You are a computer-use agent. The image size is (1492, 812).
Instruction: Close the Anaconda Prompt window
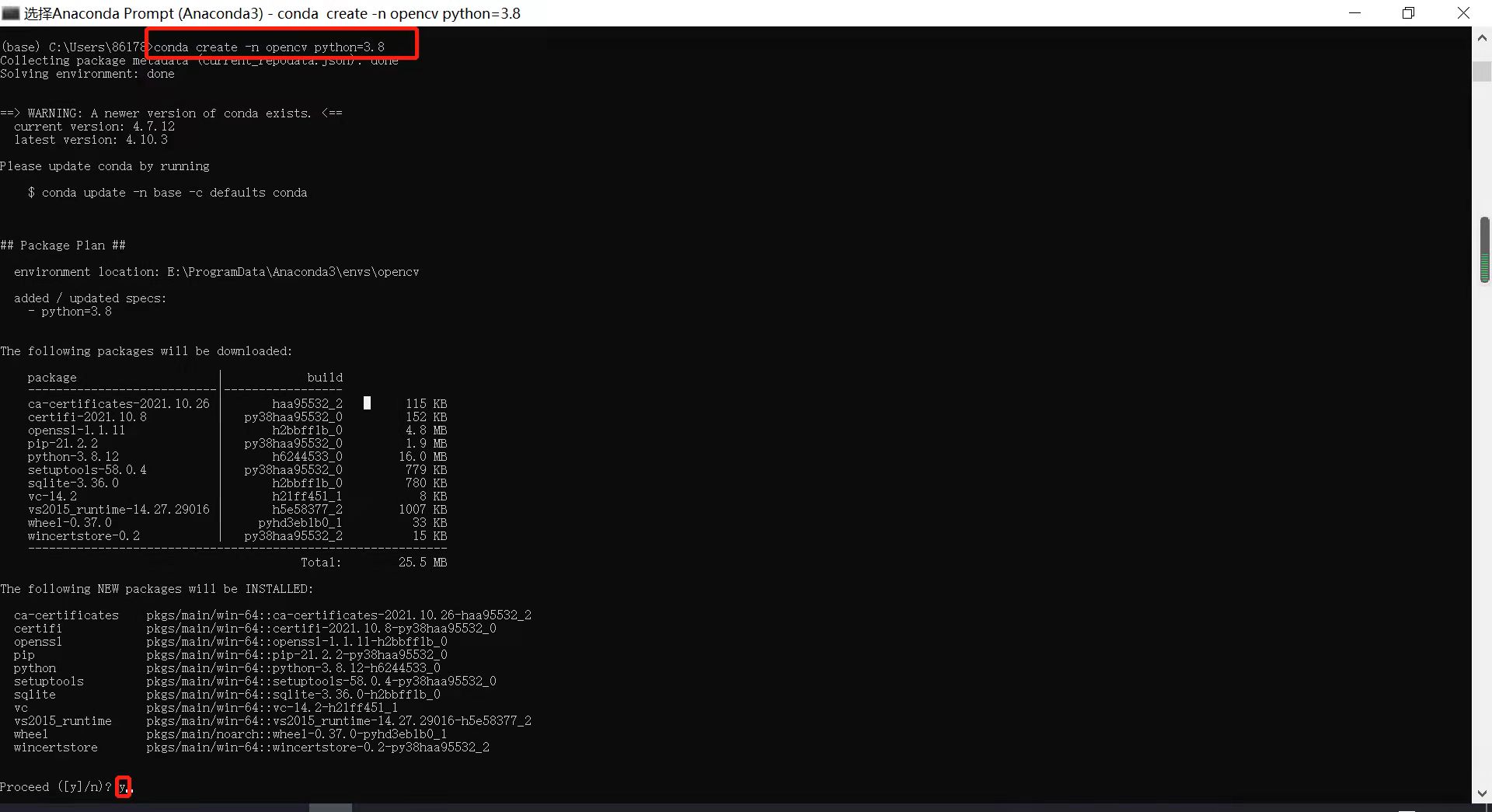coord(1464,12)
